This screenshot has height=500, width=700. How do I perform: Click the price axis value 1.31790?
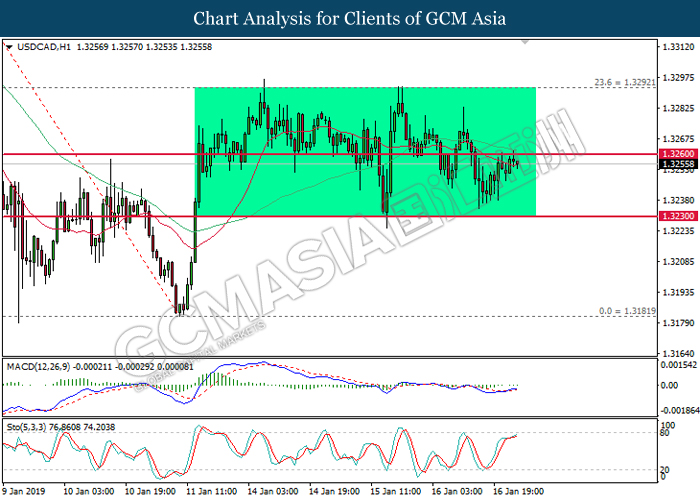pos(678,323)
